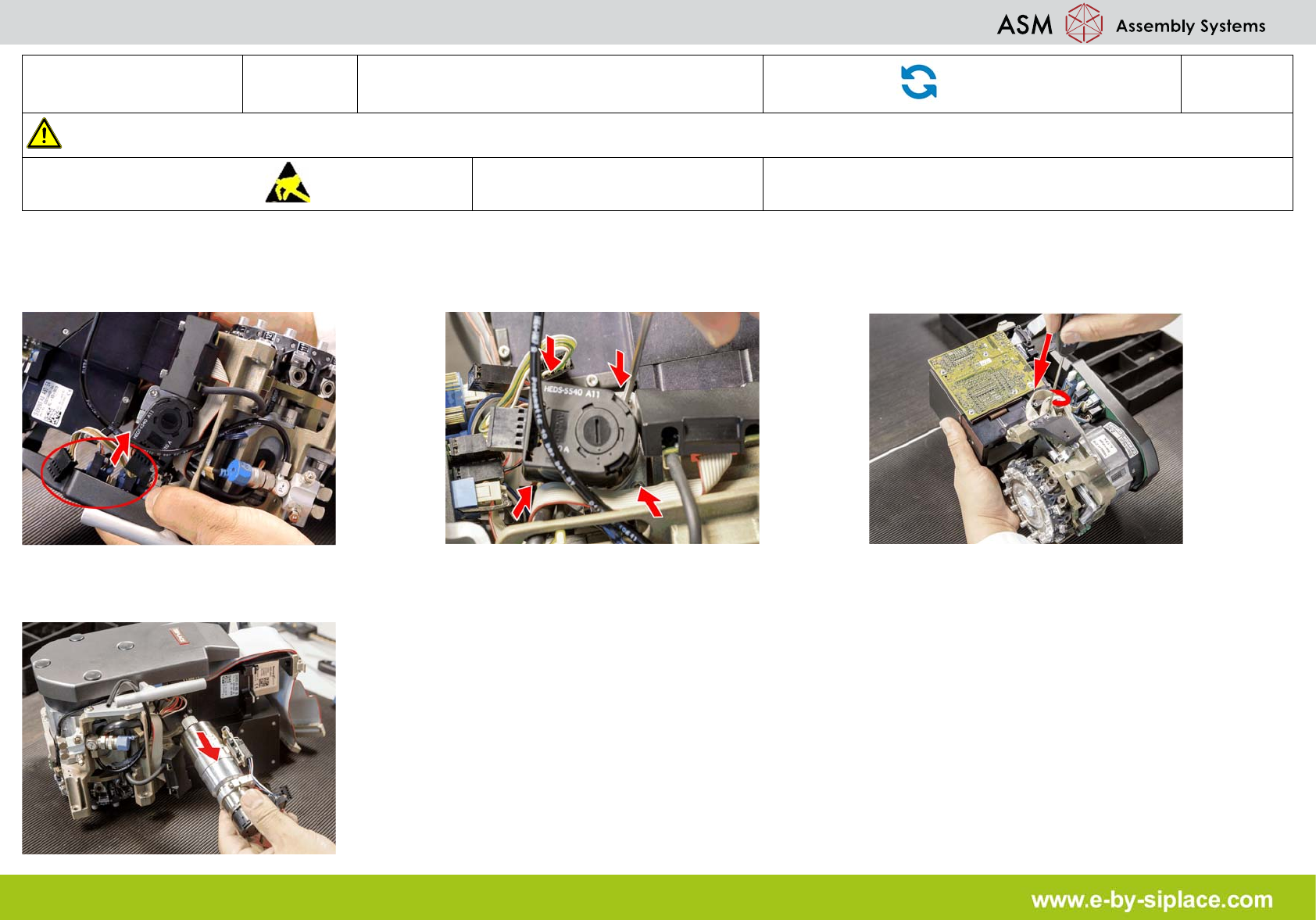Open the HEDS-5540 encoder close-up photo

pos(602,428)
